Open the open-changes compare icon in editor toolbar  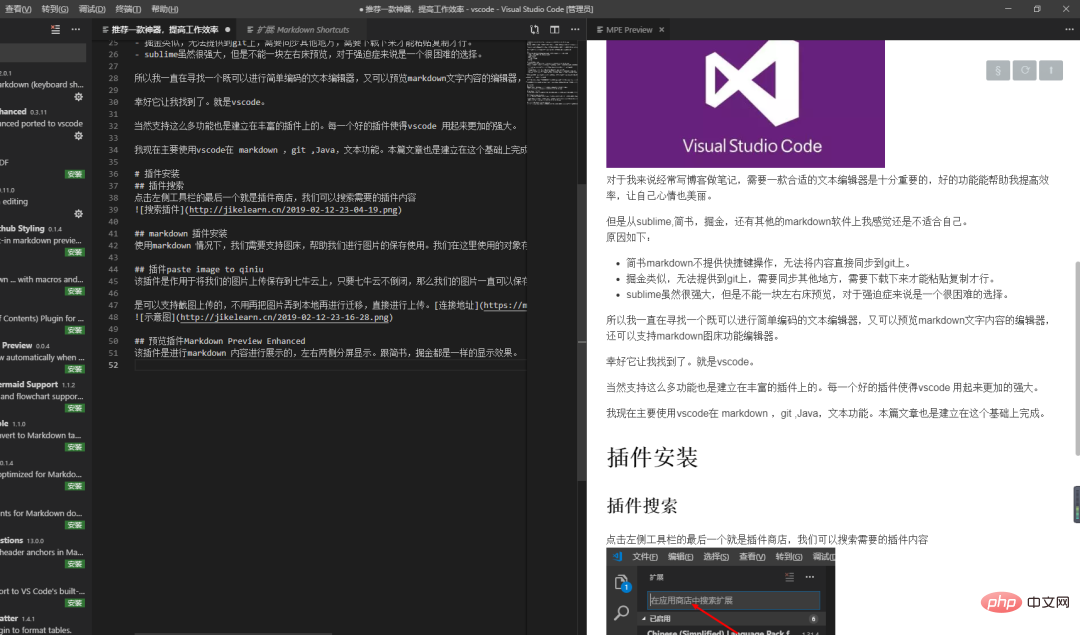point(535,30)
